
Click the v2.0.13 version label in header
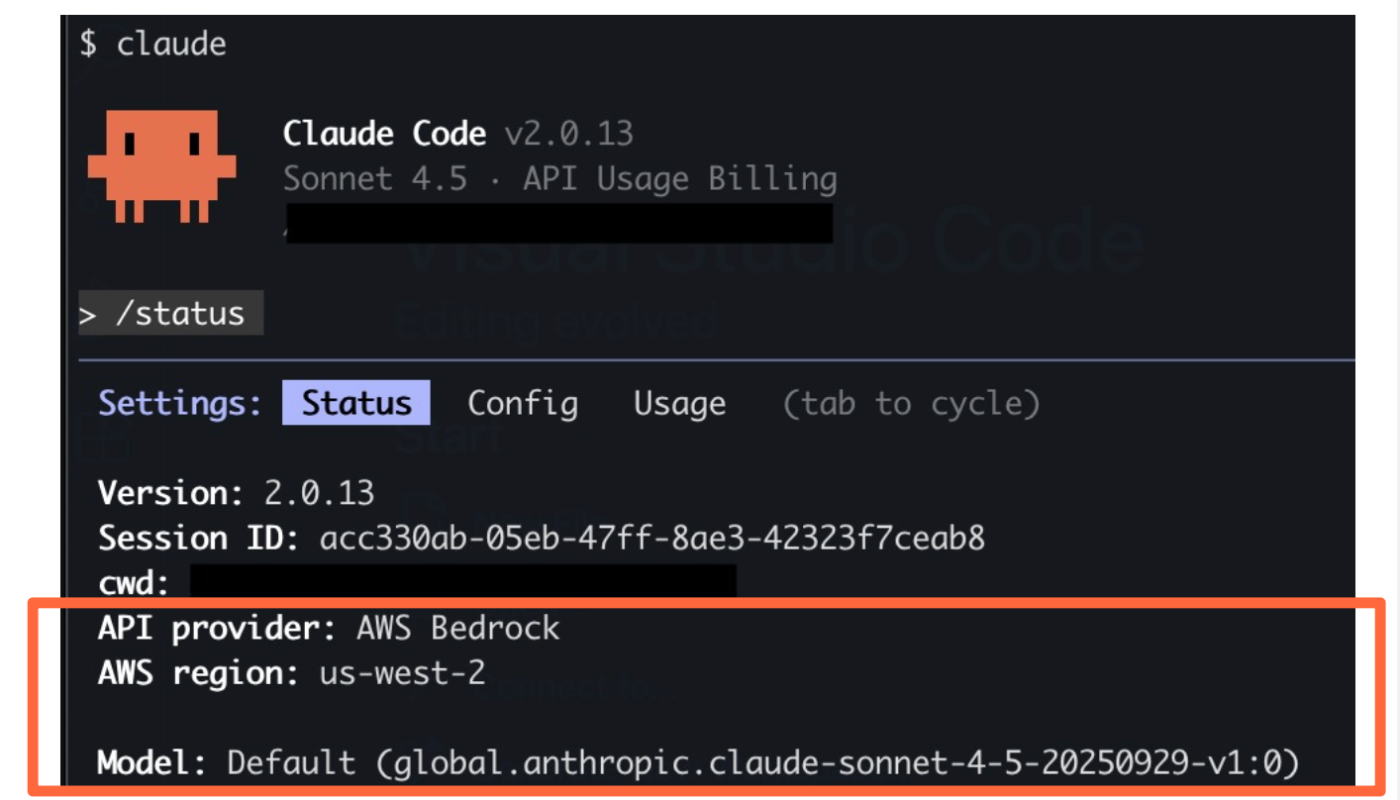tap(568, 133)
